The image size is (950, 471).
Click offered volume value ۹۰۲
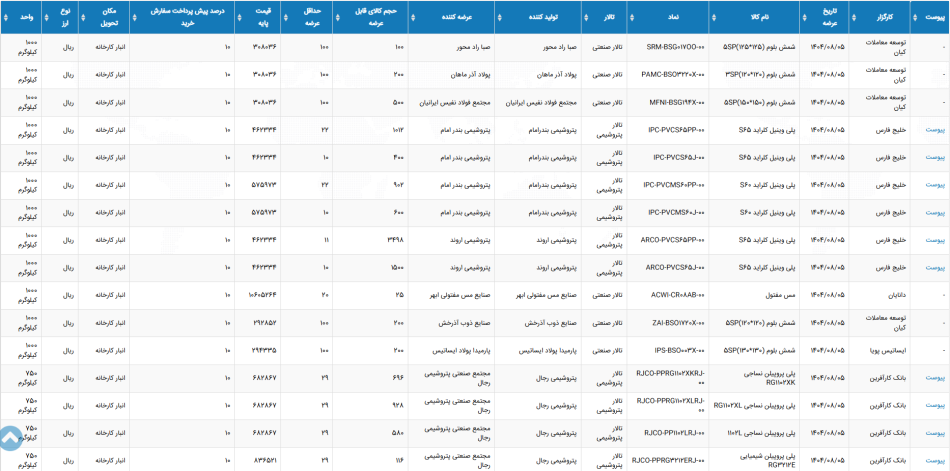[399, 185]
